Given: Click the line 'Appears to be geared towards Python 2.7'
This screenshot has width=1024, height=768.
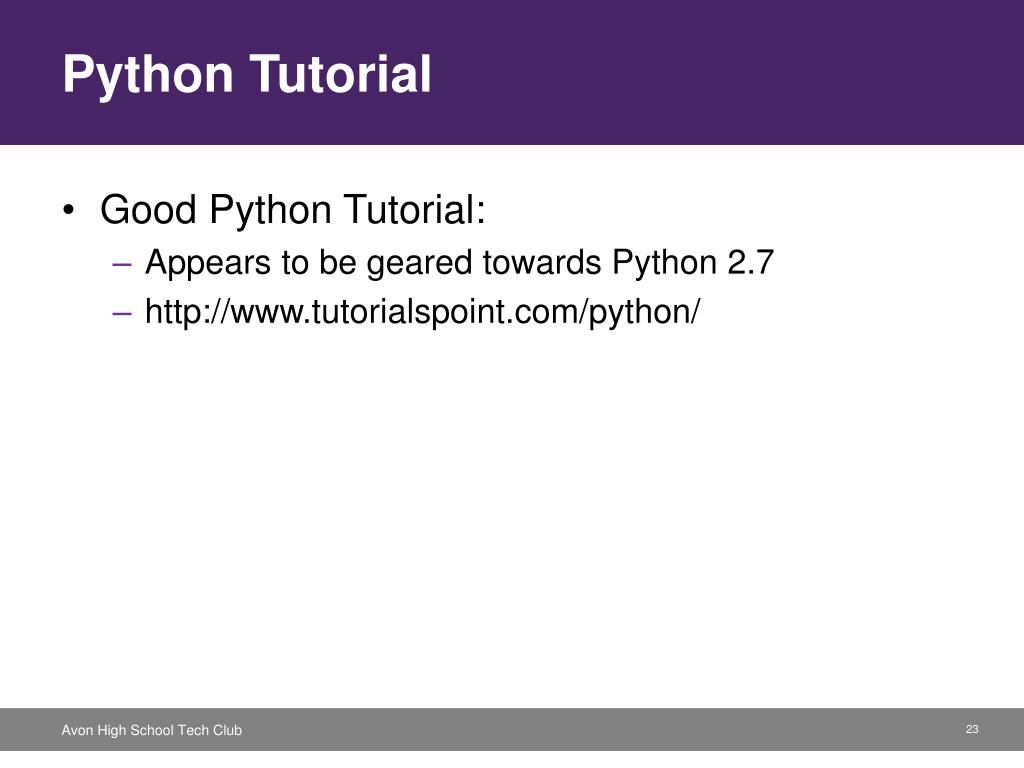Looking at the screenshot, I should pos(459,263).
